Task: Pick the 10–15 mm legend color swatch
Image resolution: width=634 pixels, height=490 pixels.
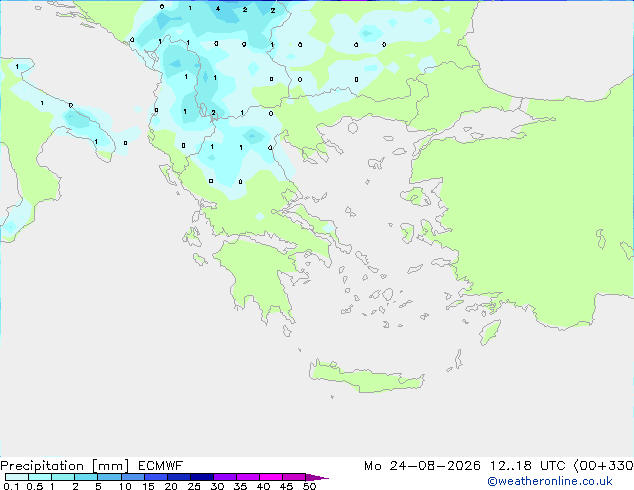Action: [x=132, y=477]
